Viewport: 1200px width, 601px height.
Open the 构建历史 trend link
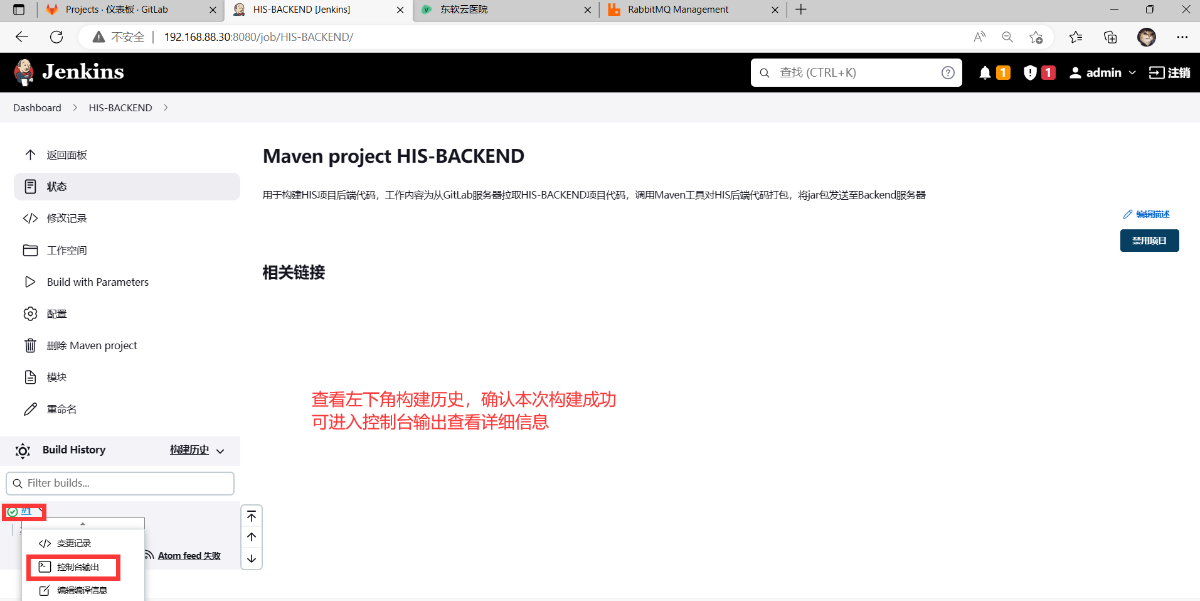189,450
